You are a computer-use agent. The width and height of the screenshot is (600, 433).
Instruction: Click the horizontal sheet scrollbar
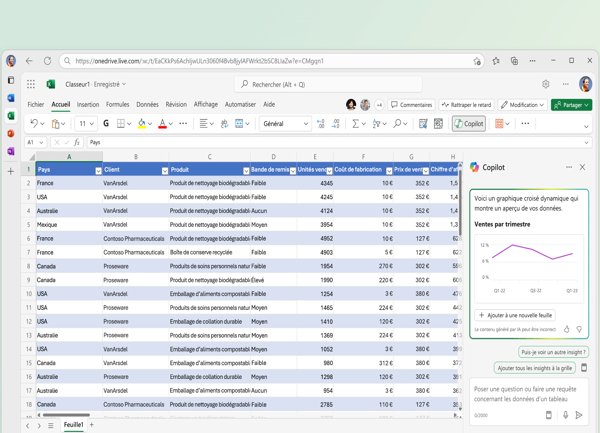coord(66,415)
